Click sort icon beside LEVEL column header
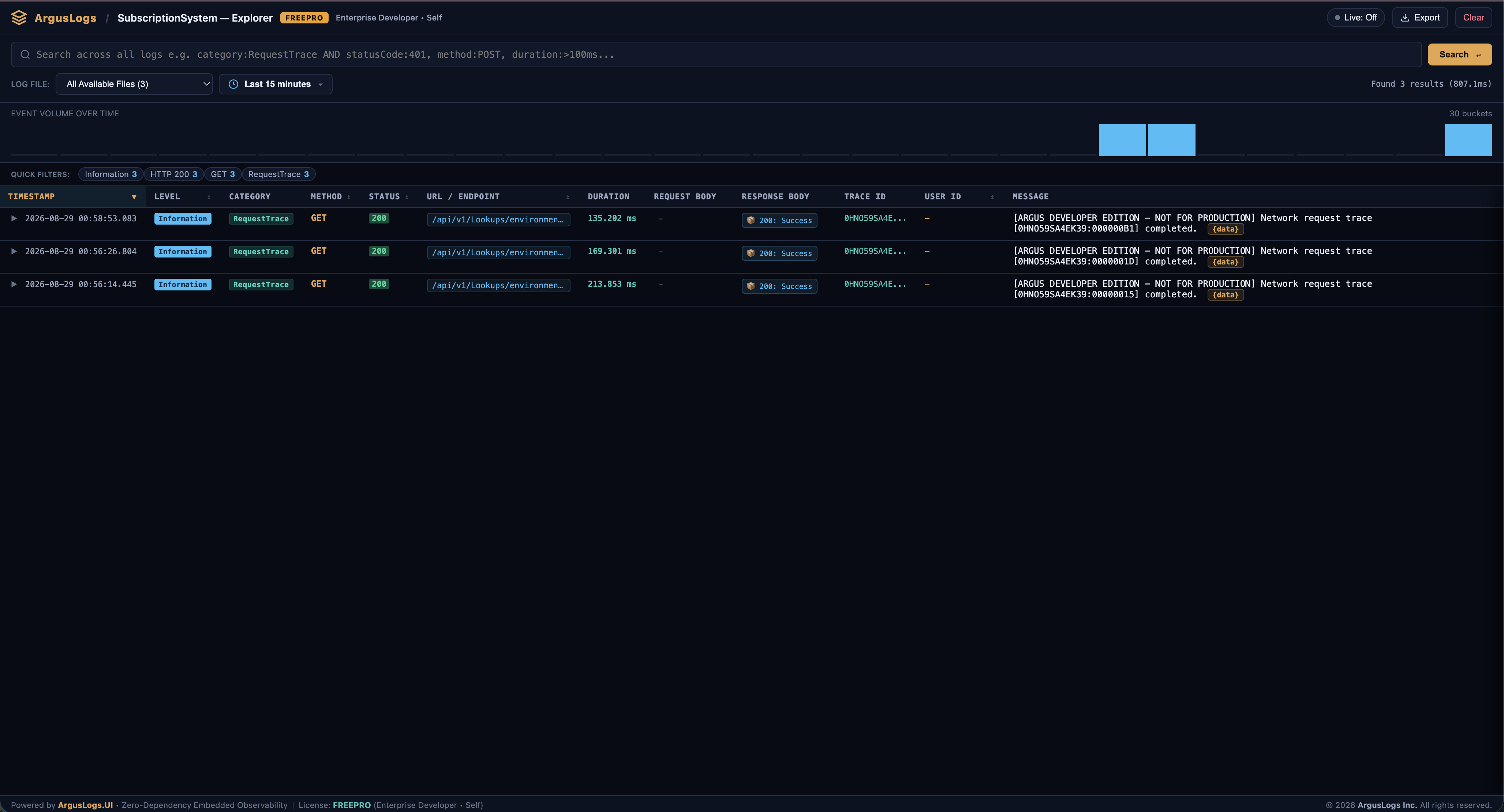 click(209, 197)
